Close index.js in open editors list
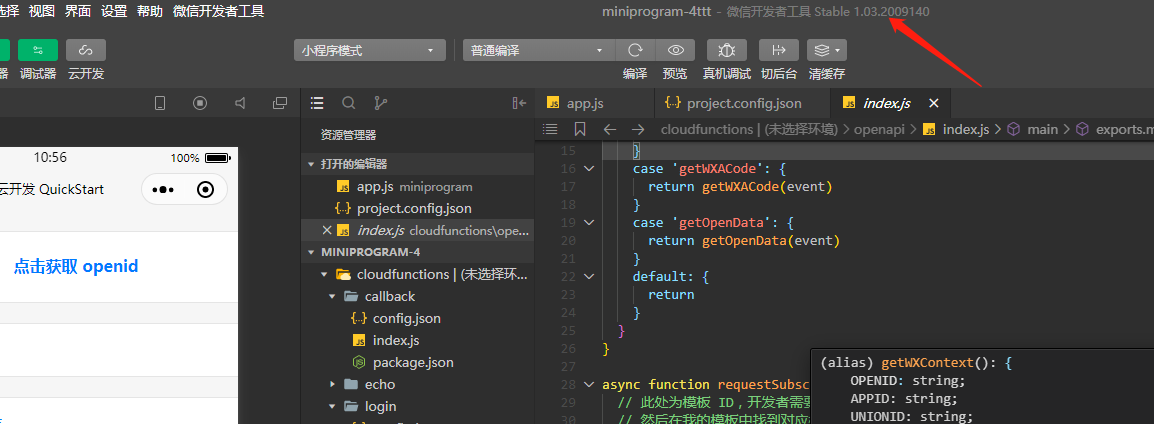 click(328, 230)
